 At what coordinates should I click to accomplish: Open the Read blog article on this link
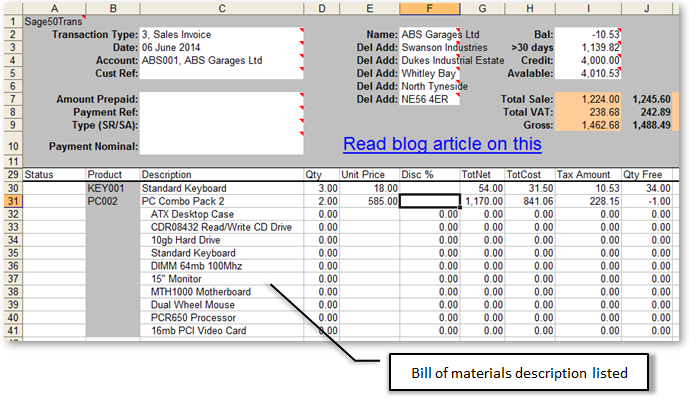click(442, 144)
